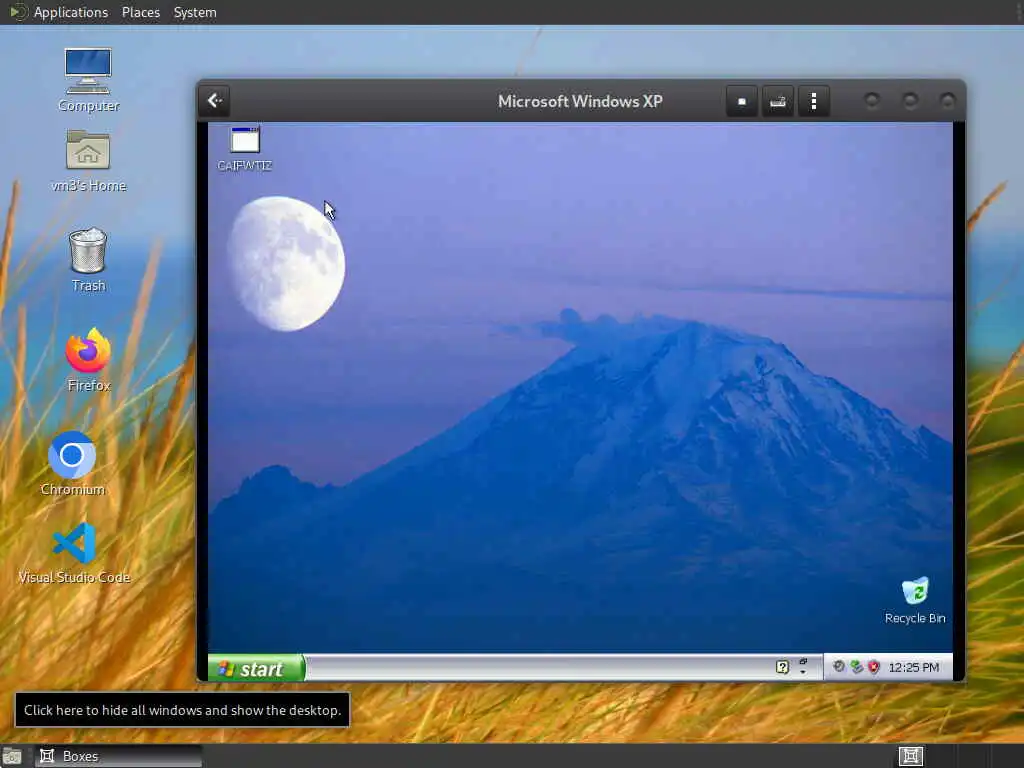Viewport: 1024px width, 768px height.
Task: Open the Applications menu
Action: 71,12
